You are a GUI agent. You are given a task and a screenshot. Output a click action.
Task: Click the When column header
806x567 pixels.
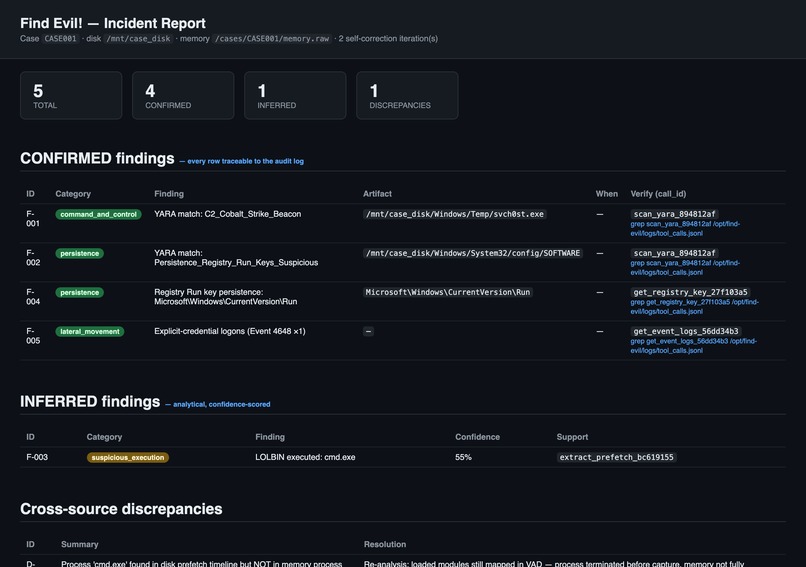click(607, 194)
